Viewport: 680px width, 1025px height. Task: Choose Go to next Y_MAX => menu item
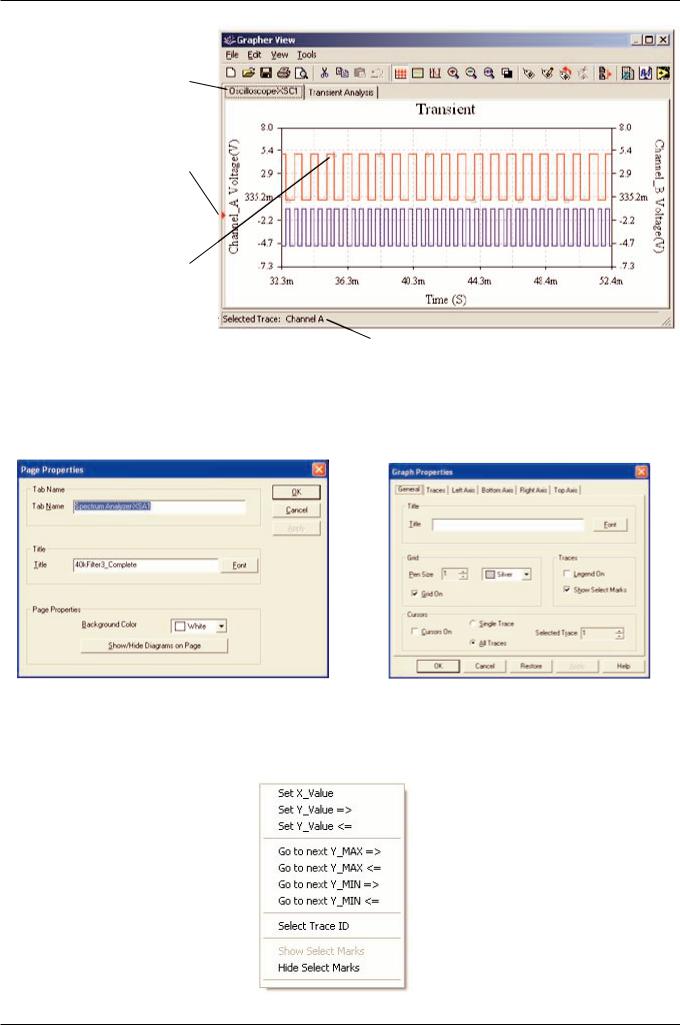point(333,851)
